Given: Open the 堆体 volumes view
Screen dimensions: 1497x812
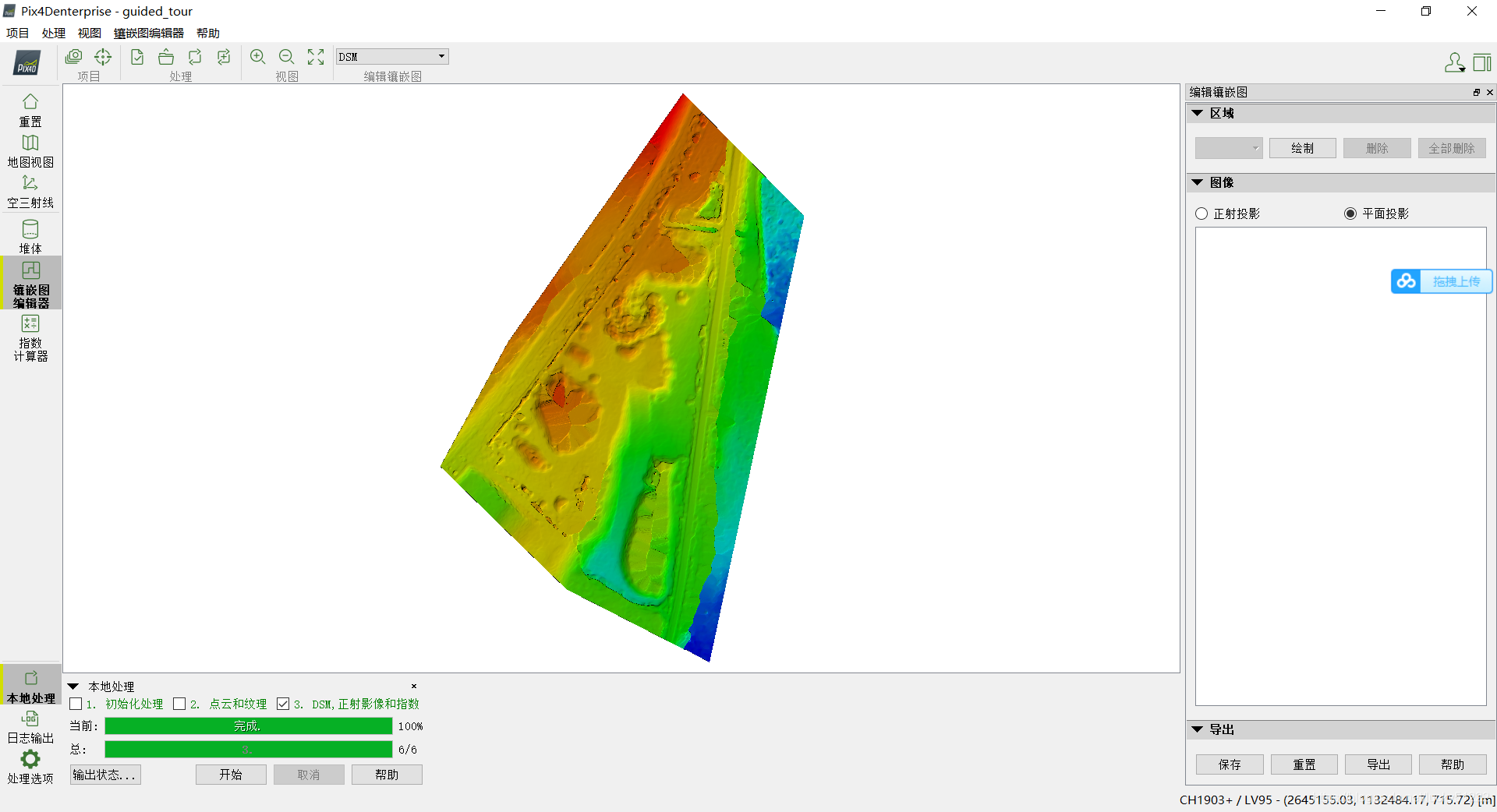Looking at the screenshot, I should point(30,237).
